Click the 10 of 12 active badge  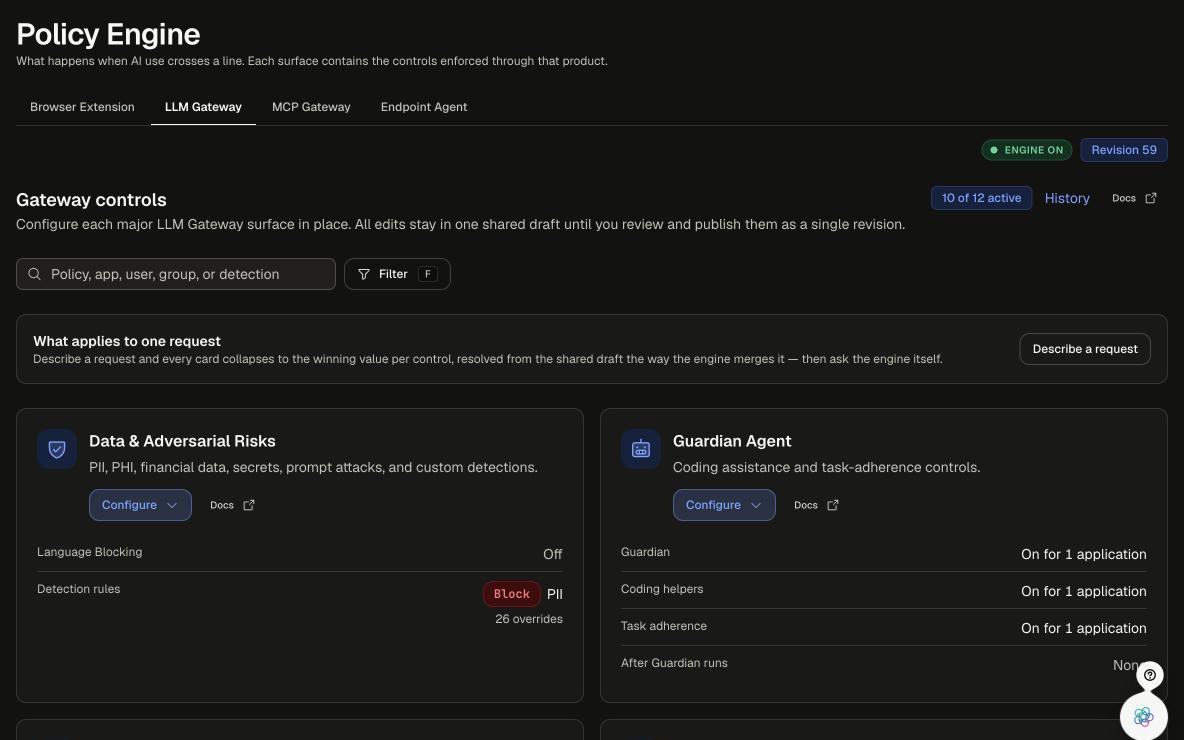coord(981,198)
